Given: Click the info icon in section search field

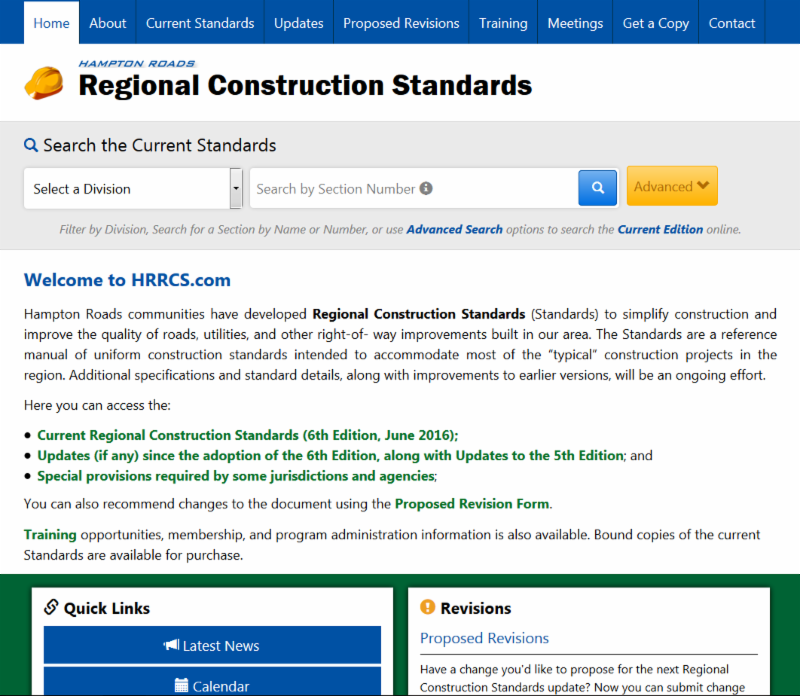Looking at the screenshot, I should click(x=426, y=188).
